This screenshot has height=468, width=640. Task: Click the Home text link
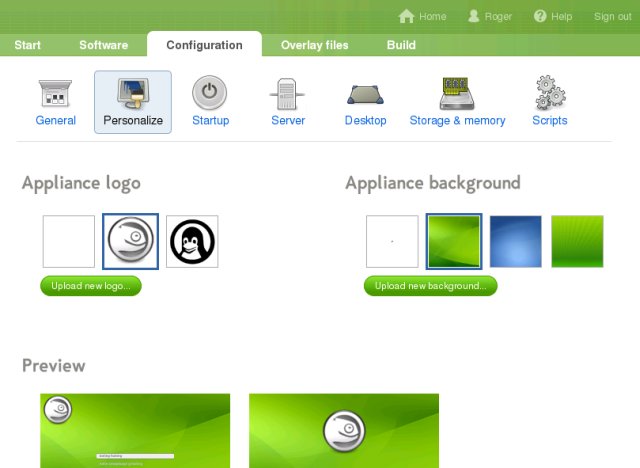[433, 16]
